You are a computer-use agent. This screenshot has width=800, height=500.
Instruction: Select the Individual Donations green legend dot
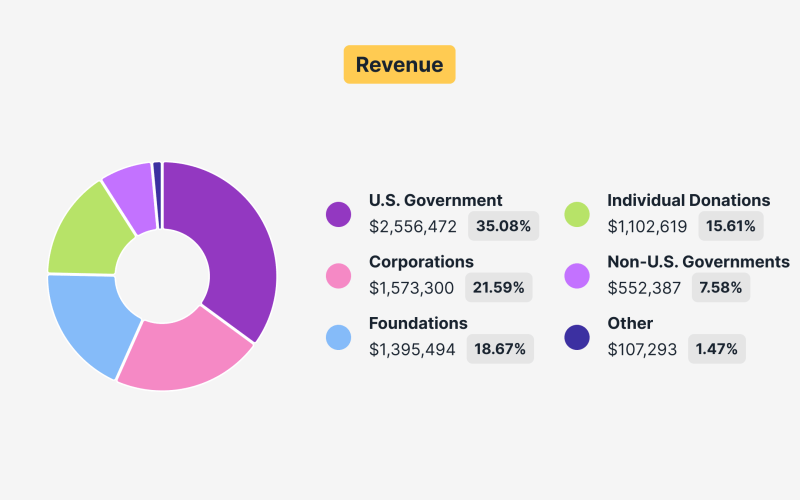pos(577,214)
